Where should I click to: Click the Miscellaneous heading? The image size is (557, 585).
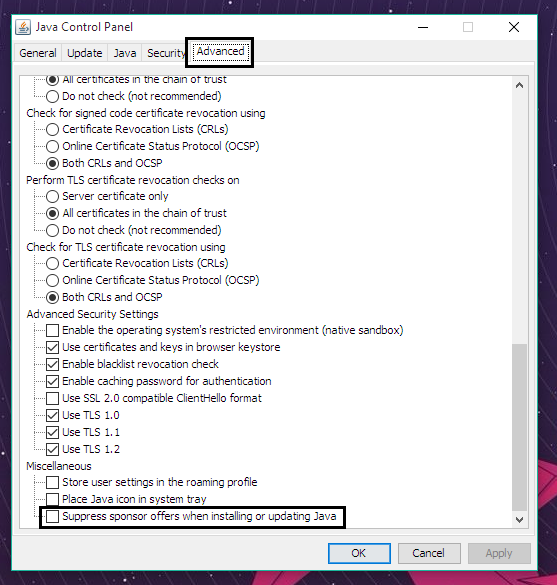59,466
